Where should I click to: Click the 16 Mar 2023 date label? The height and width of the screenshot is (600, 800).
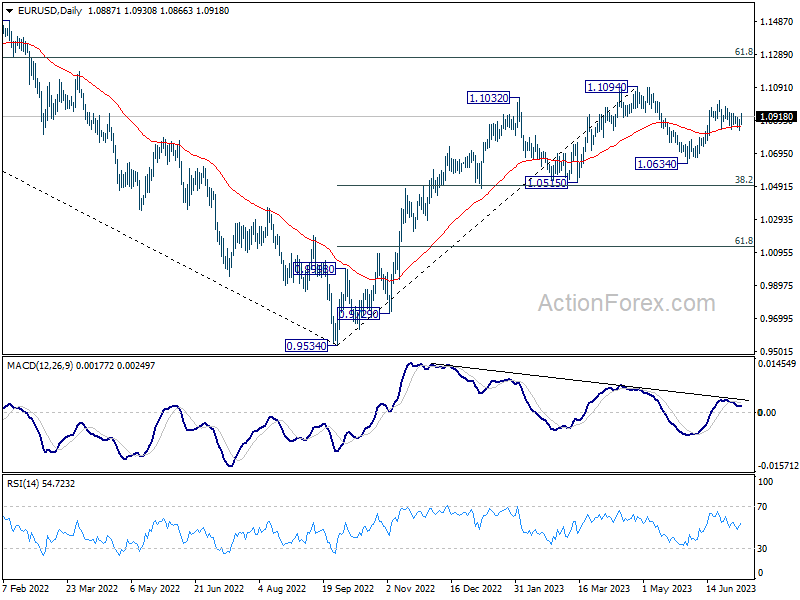point(605,589)
